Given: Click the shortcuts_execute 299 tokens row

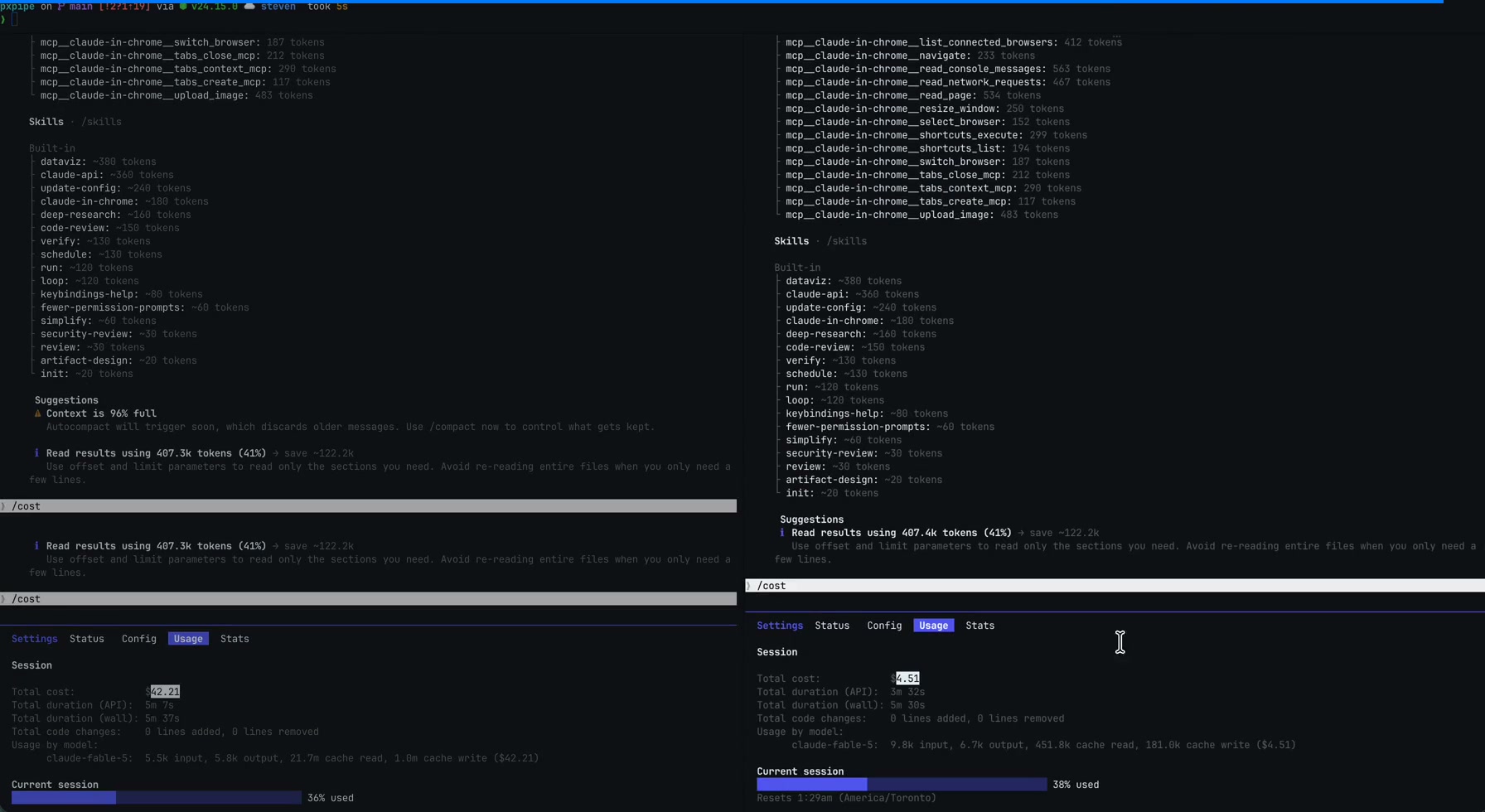Looking at the screenshot, I should pos(936,135).
